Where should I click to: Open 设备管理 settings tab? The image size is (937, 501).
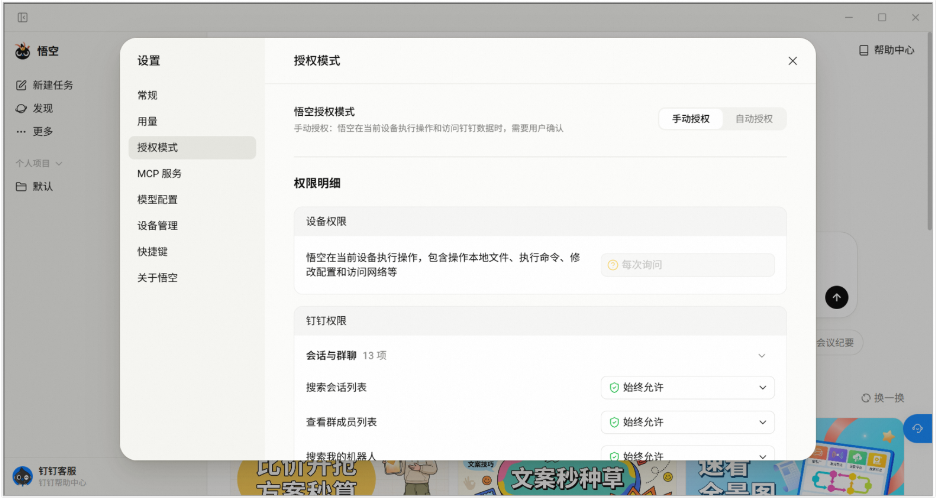[192, 225]
